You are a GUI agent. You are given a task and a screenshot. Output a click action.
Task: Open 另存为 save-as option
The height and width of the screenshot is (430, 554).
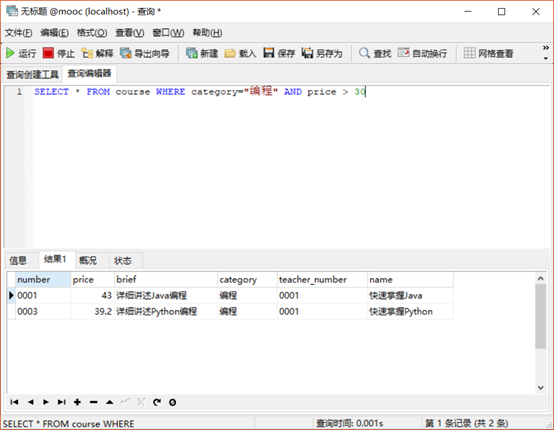[322, 53]
